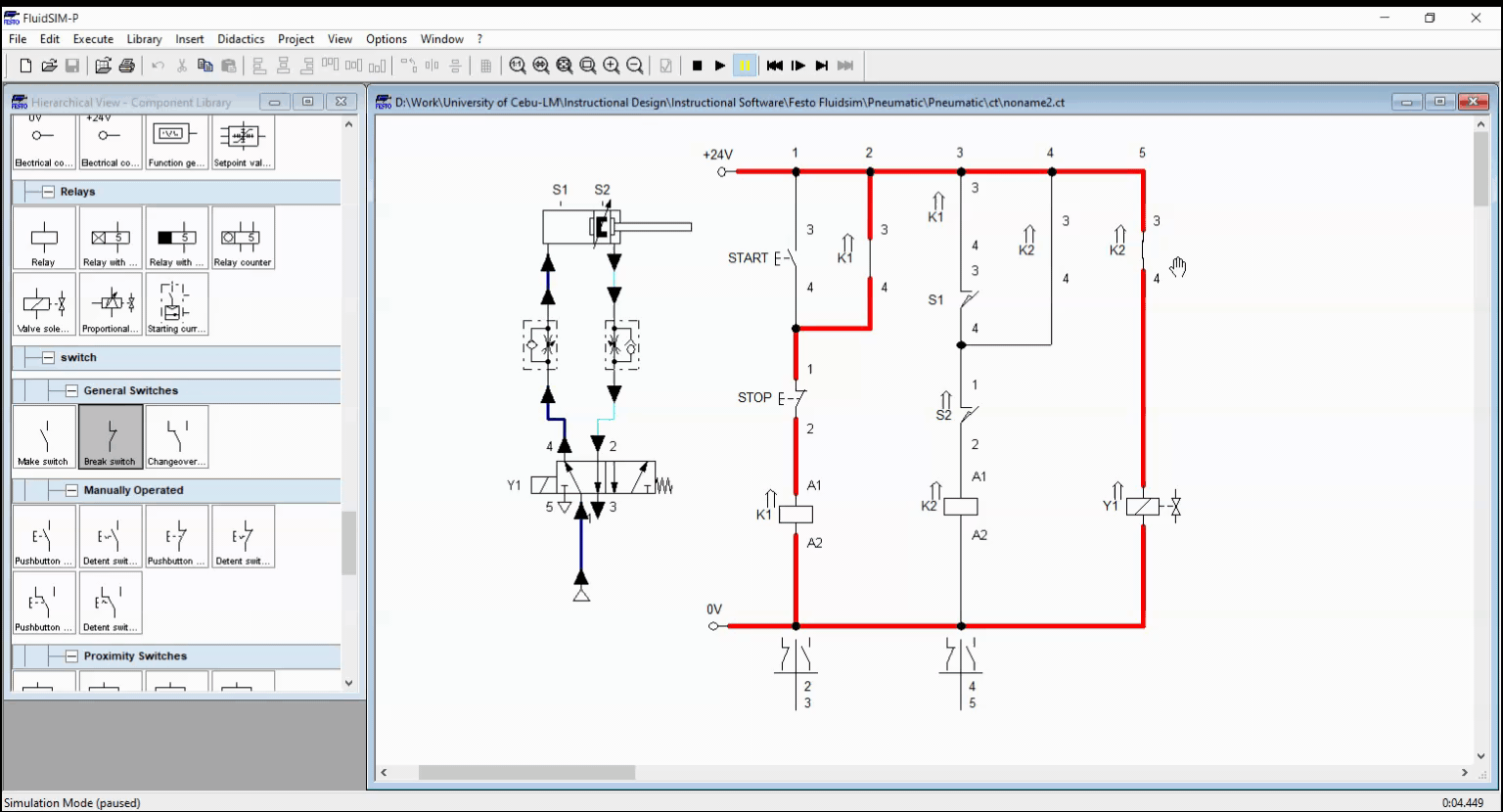
Task: Collapse the Proximity Switches subgroup
Action: click(x=71, y=656)
